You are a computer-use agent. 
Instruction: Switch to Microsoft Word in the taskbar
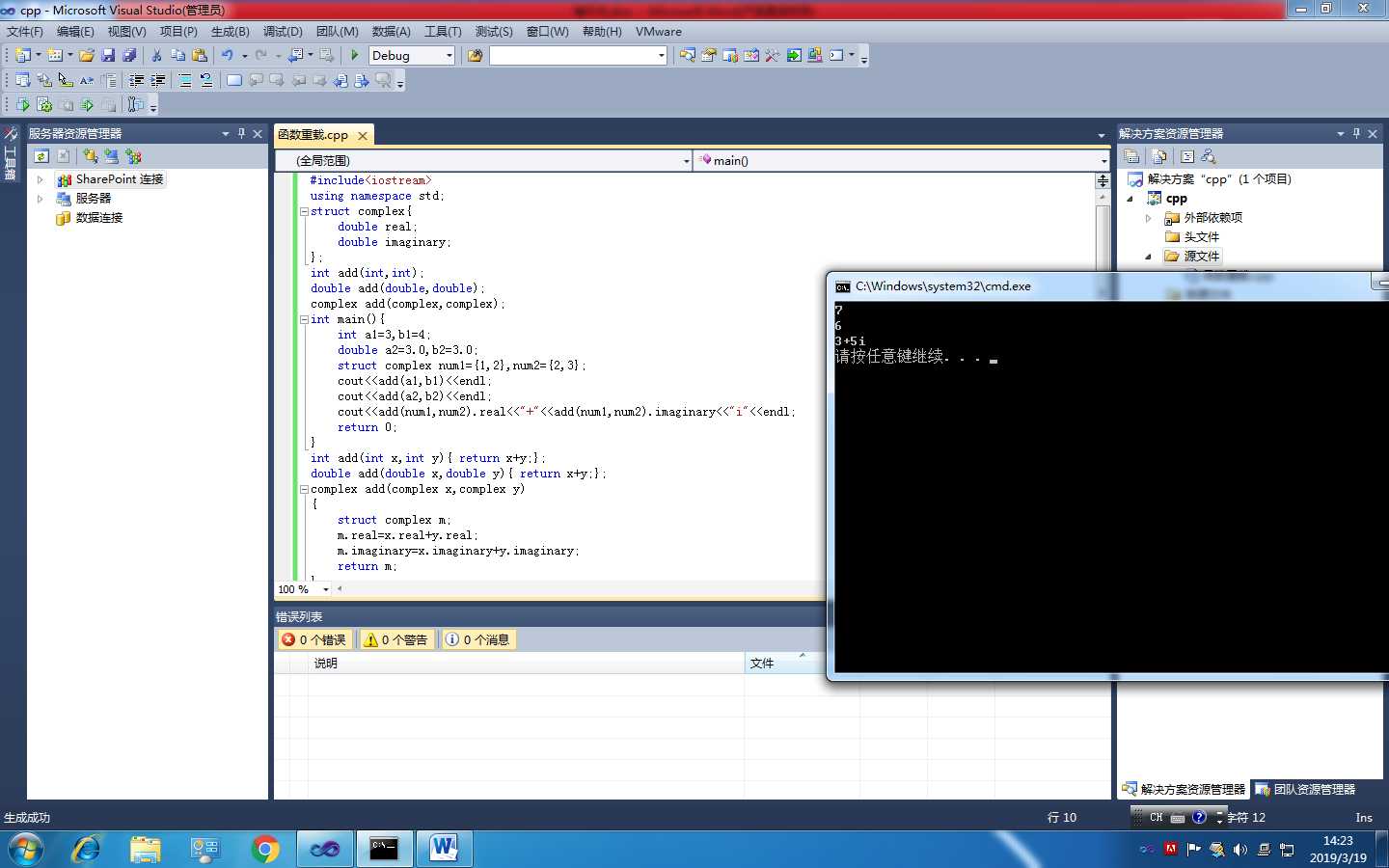444,850
